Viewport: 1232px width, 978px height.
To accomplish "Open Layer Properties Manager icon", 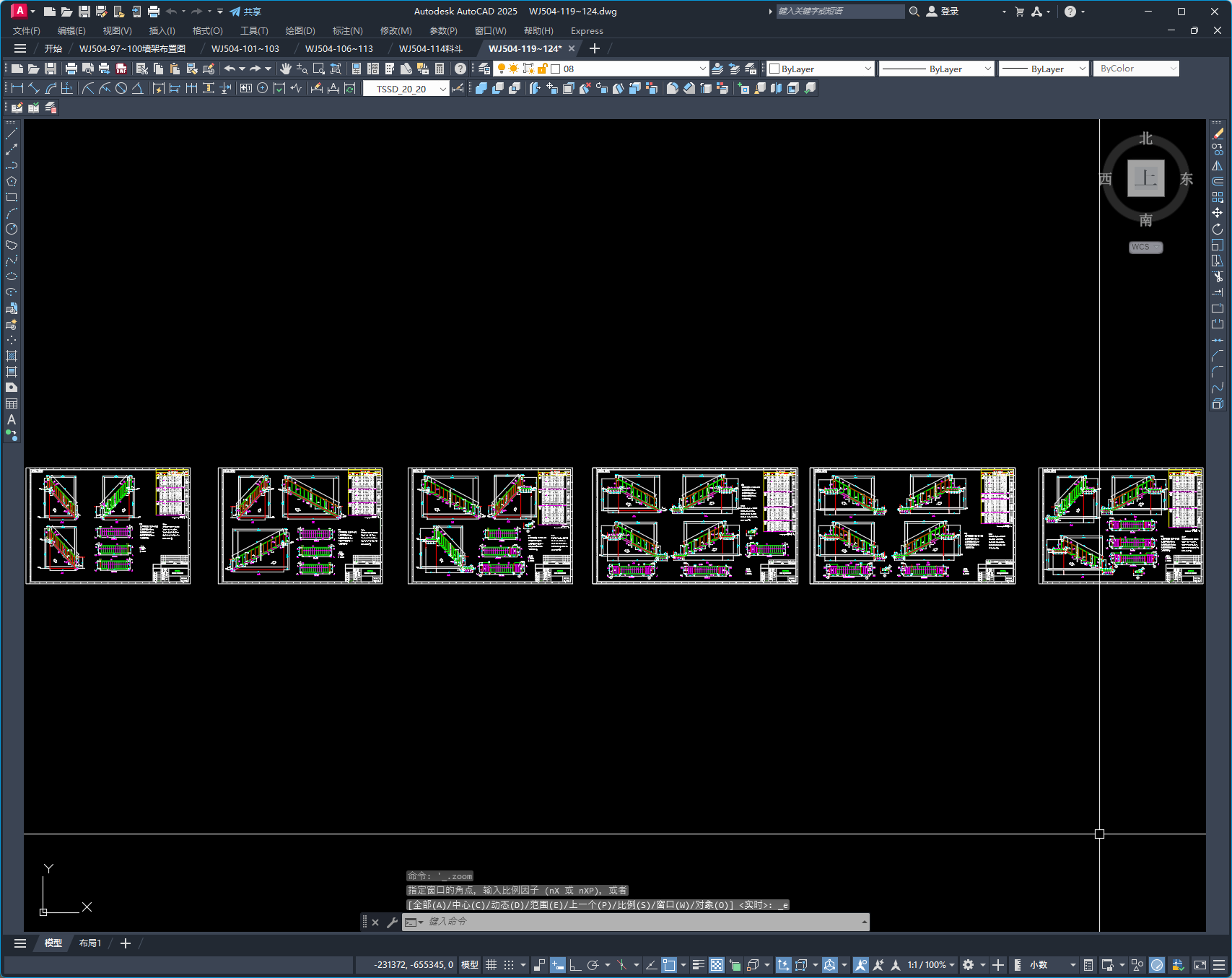I will tap(484, 69).
